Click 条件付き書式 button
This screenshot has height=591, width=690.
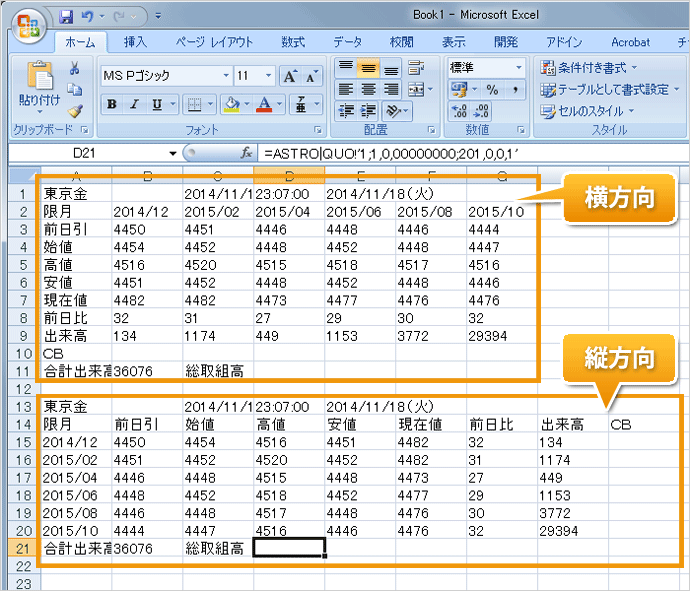click(x=588, y=67)
